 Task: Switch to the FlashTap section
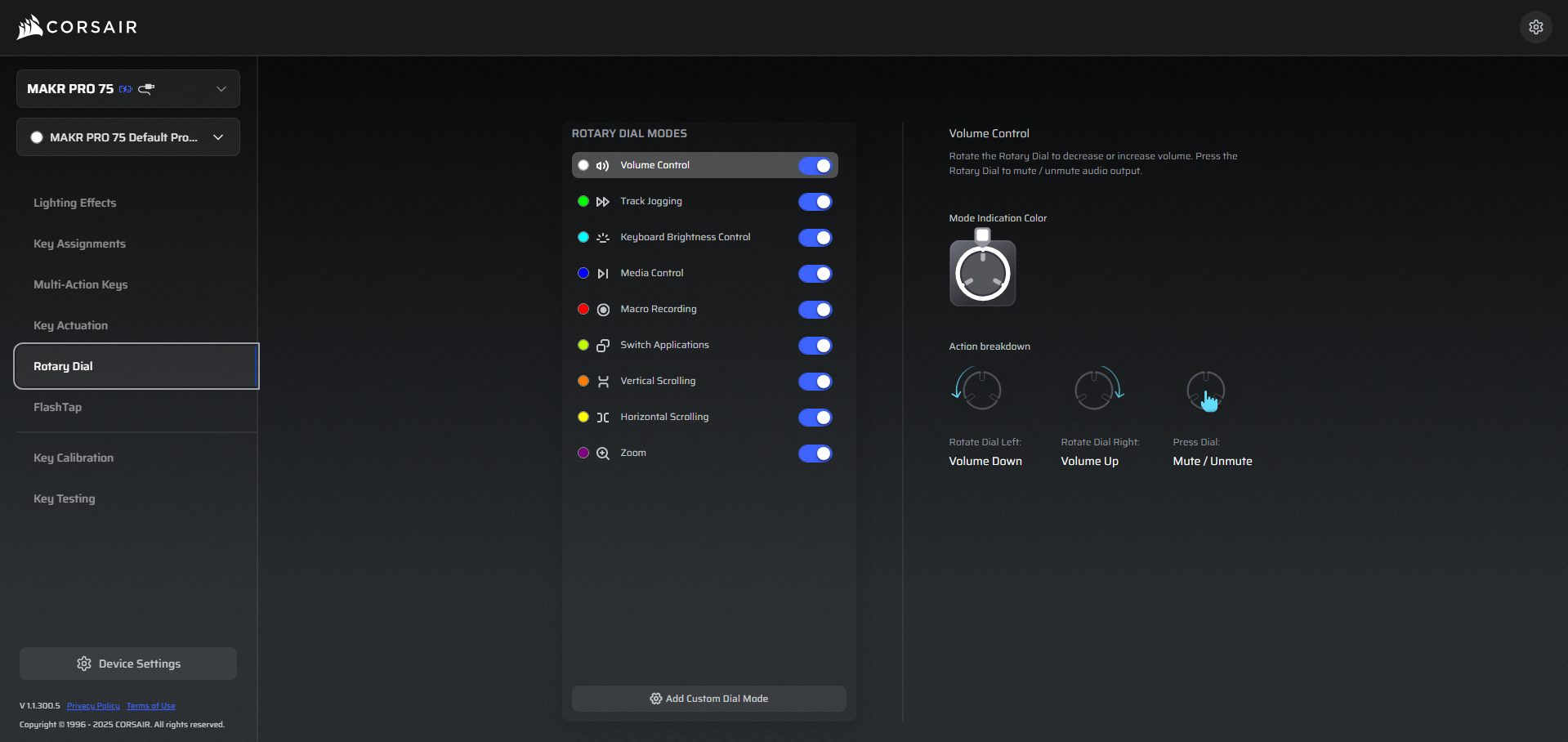pyautogui.click(x=57, y=407)
